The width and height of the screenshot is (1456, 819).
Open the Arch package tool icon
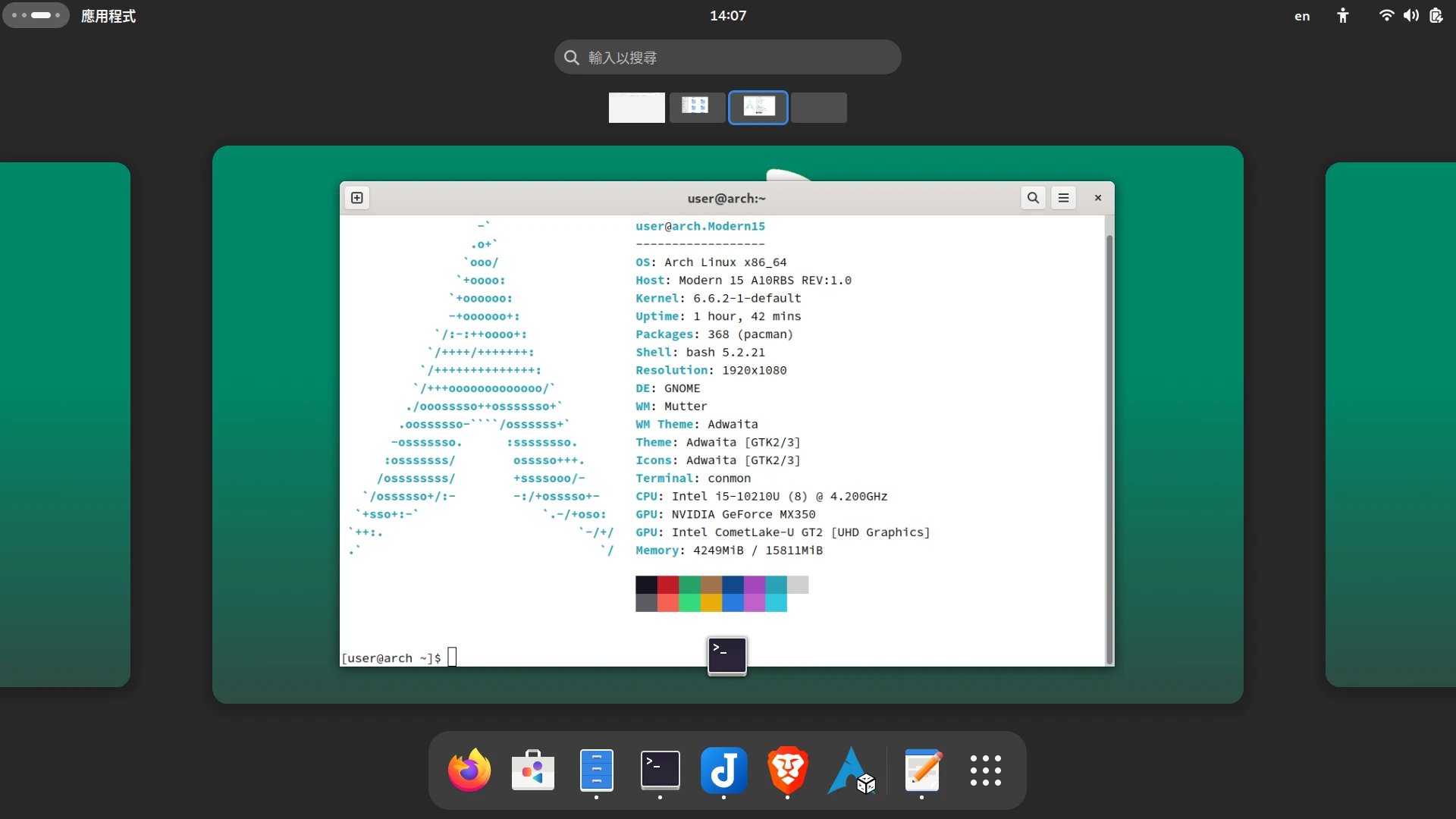pos(852,770)
